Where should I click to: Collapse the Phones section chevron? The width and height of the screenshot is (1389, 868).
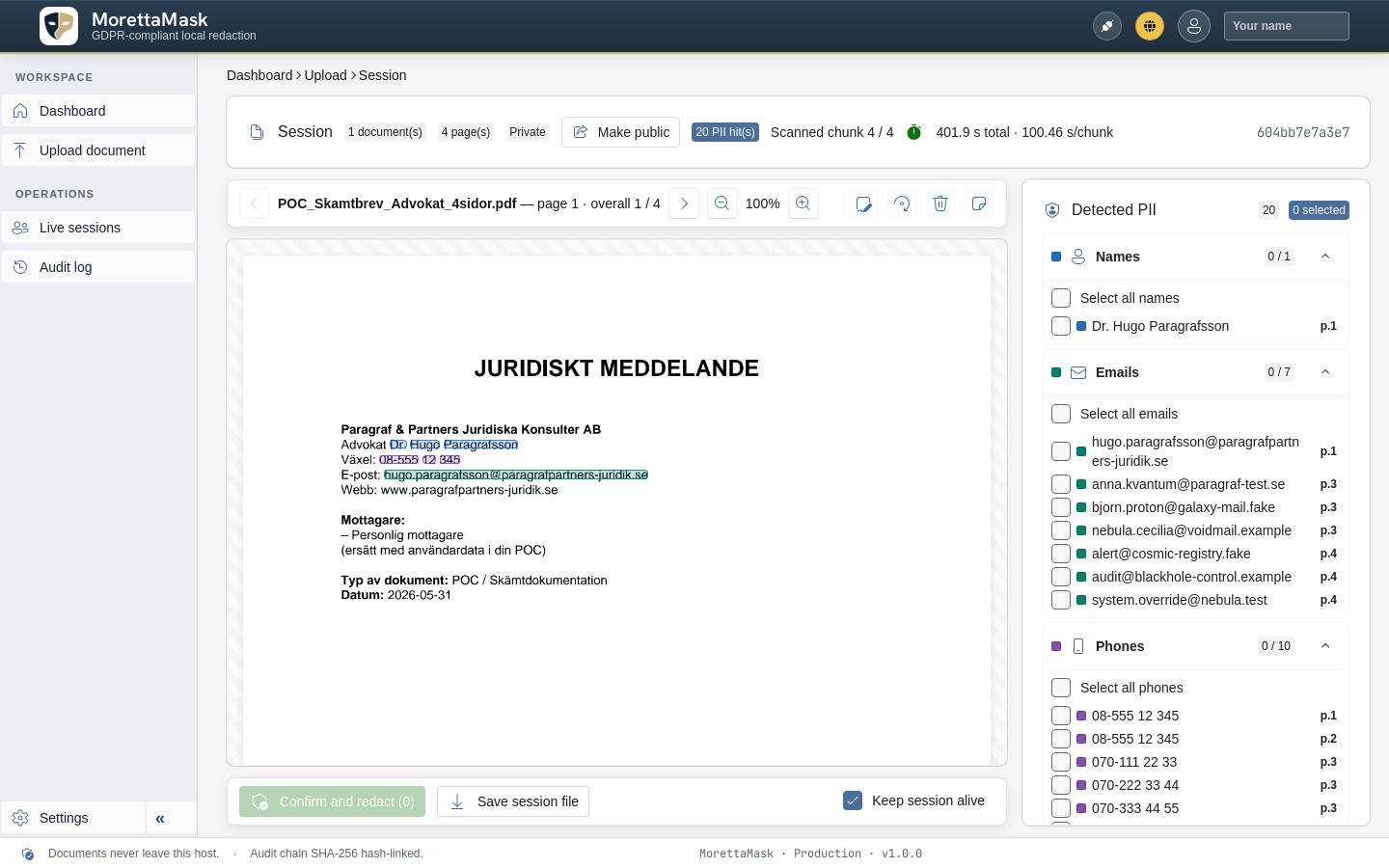[1325, 646]
